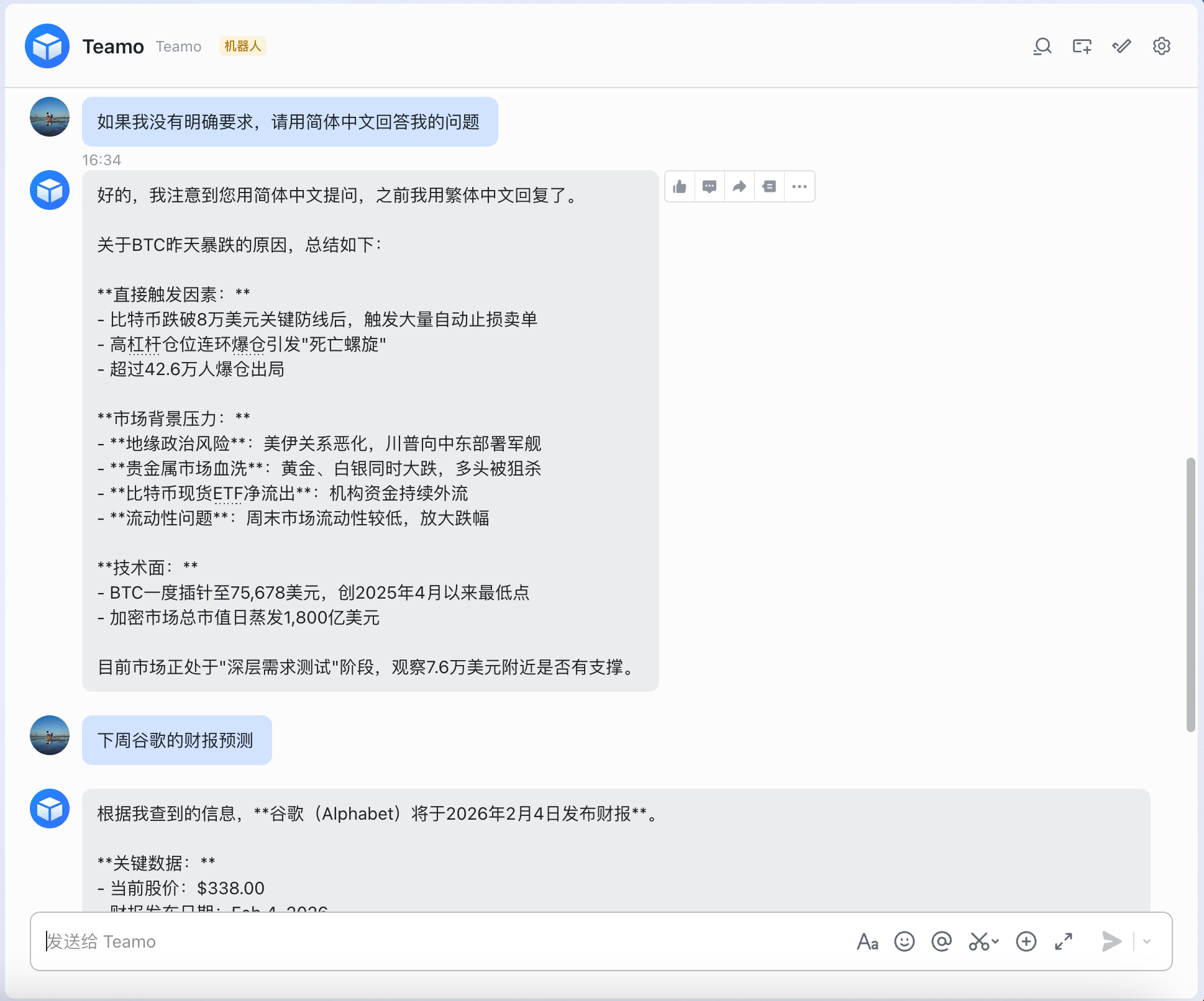Open the chat search icon
The height and width of the screenshot is (1001, 1204).
coord(1042,47)
